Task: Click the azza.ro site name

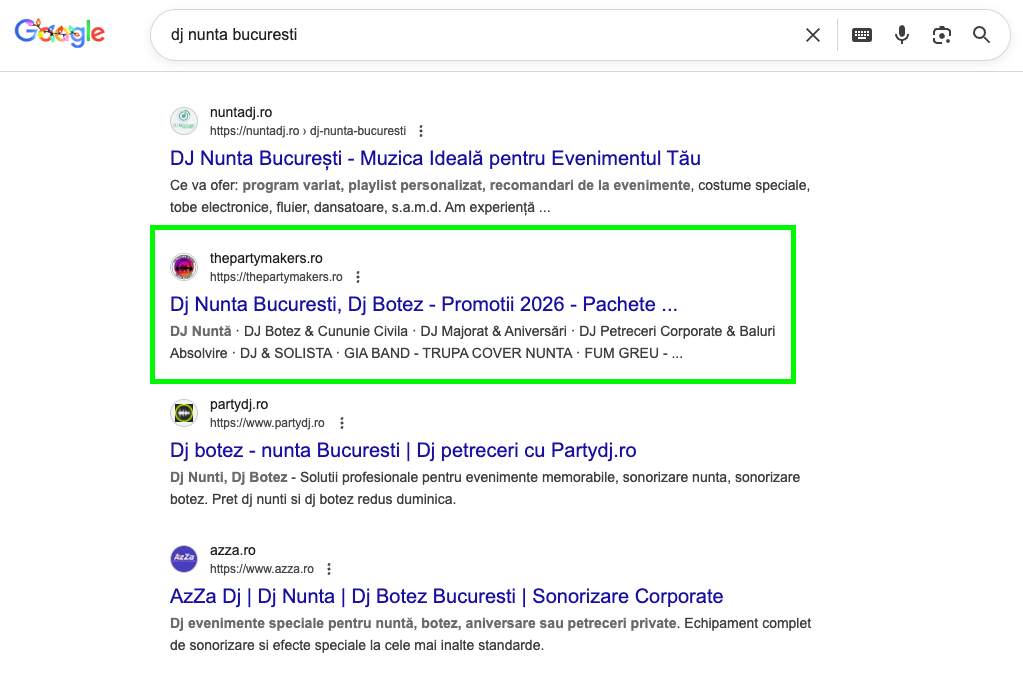Action: click(232, 551)
